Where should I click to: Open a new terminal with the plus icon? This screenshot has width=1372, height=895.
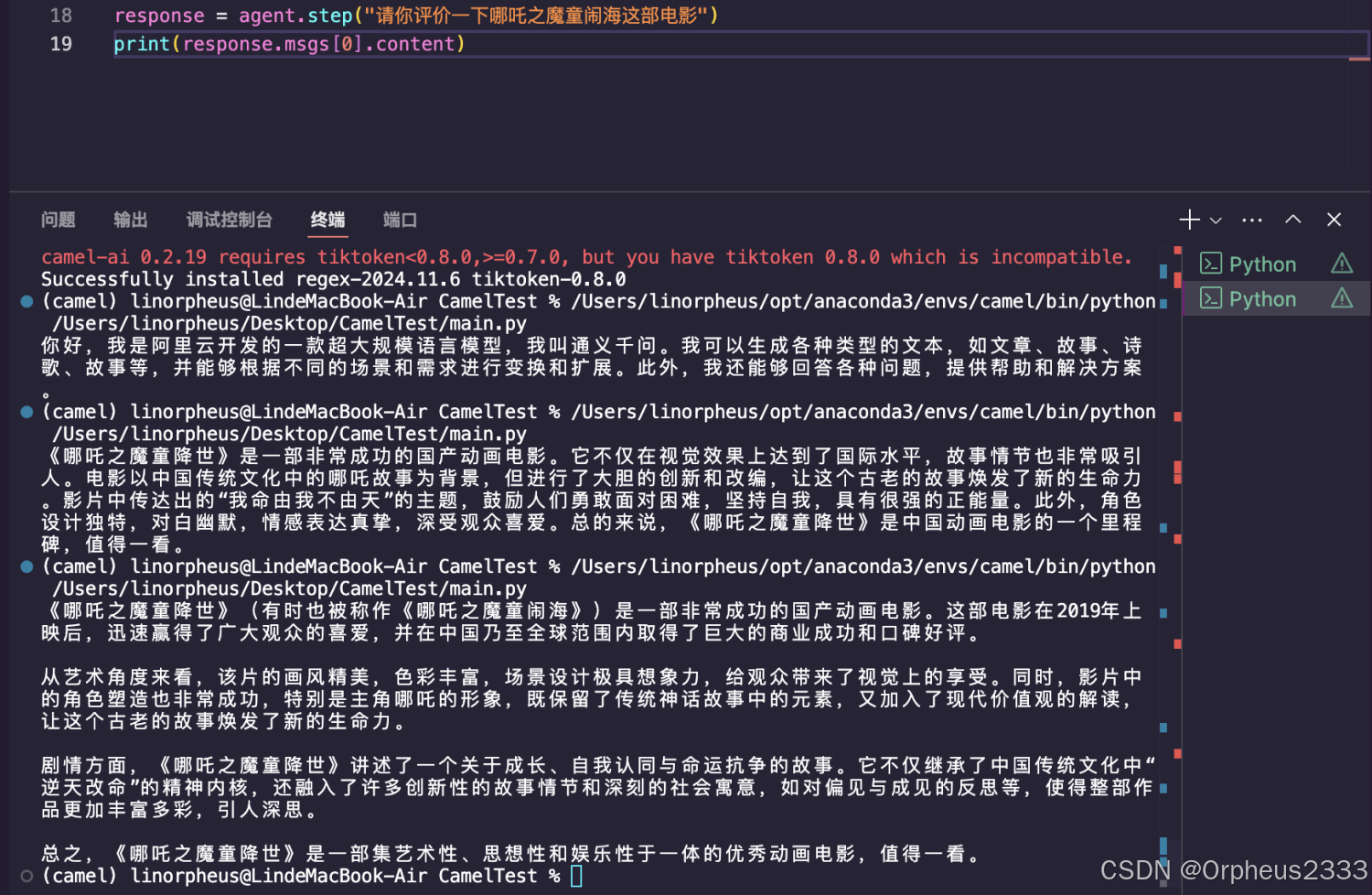1189,220
